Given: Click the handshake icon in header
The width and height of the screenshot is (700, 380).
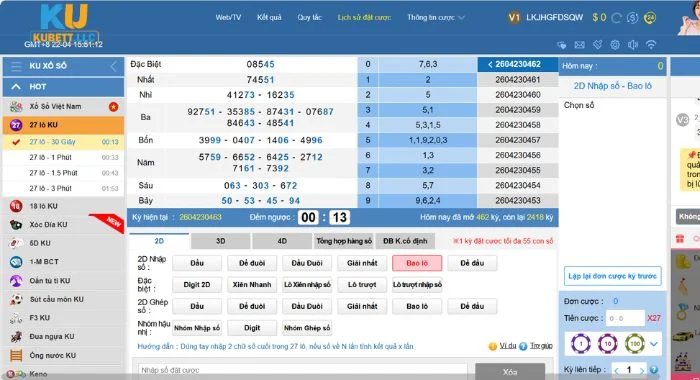Looking at the screenshot, I should (x=562, y=45).
